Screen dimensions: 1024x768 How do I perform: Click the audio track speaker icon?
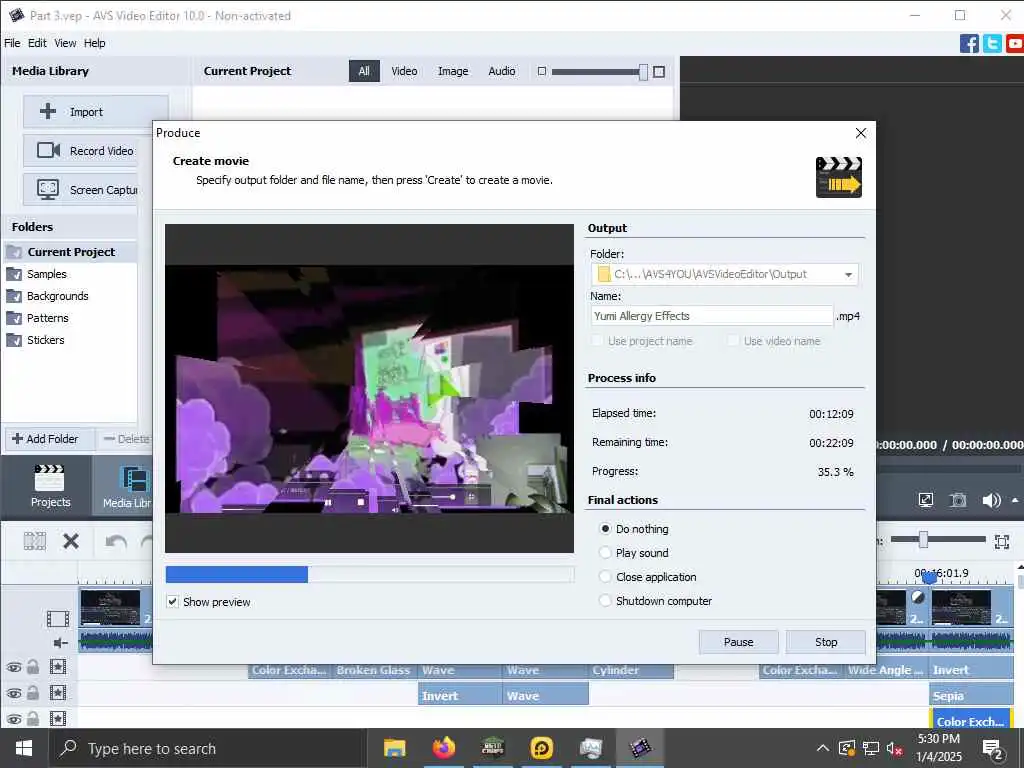61,643
